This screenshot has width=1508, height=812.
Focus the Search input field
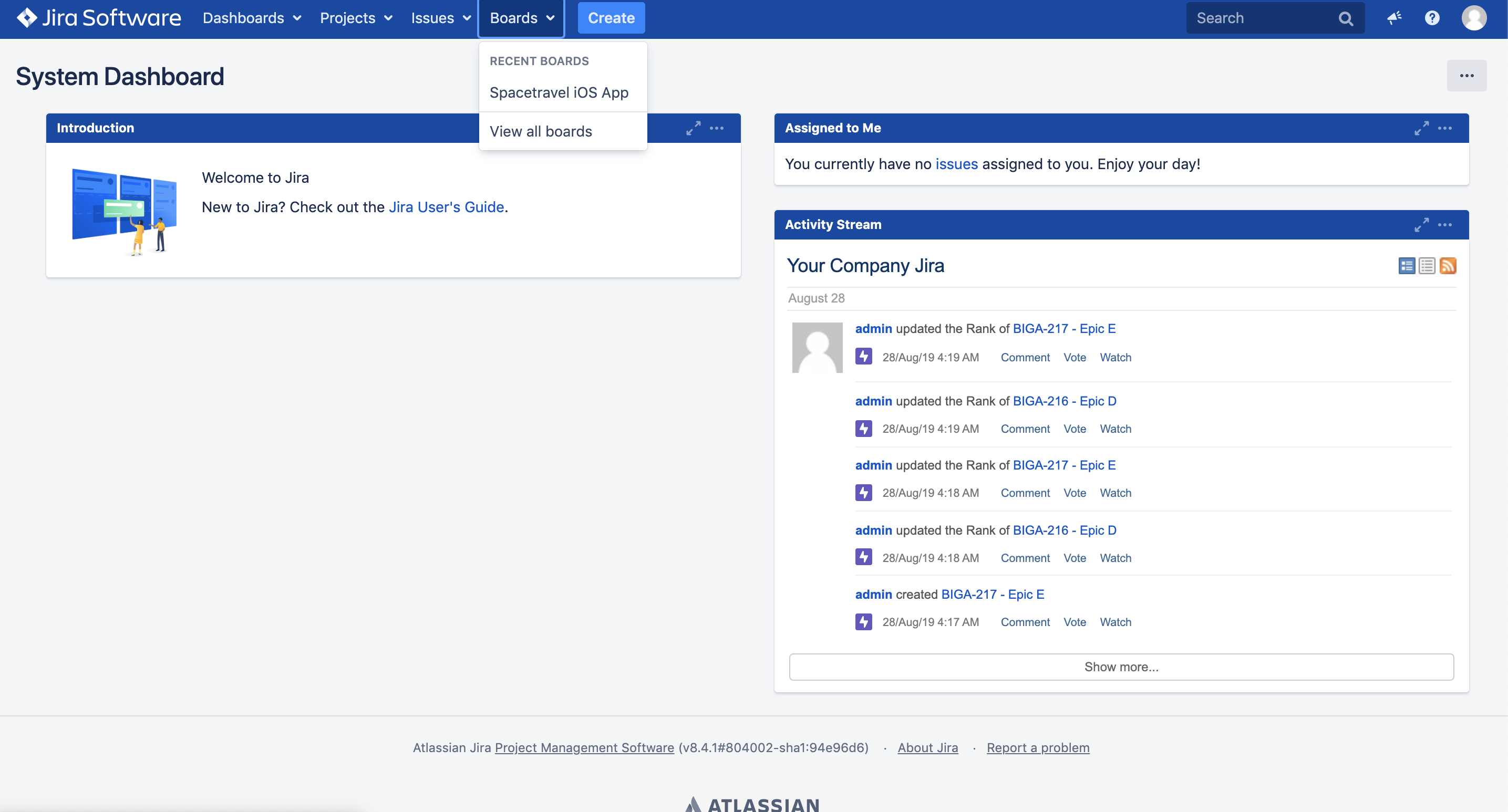(x=1265, y=18)
